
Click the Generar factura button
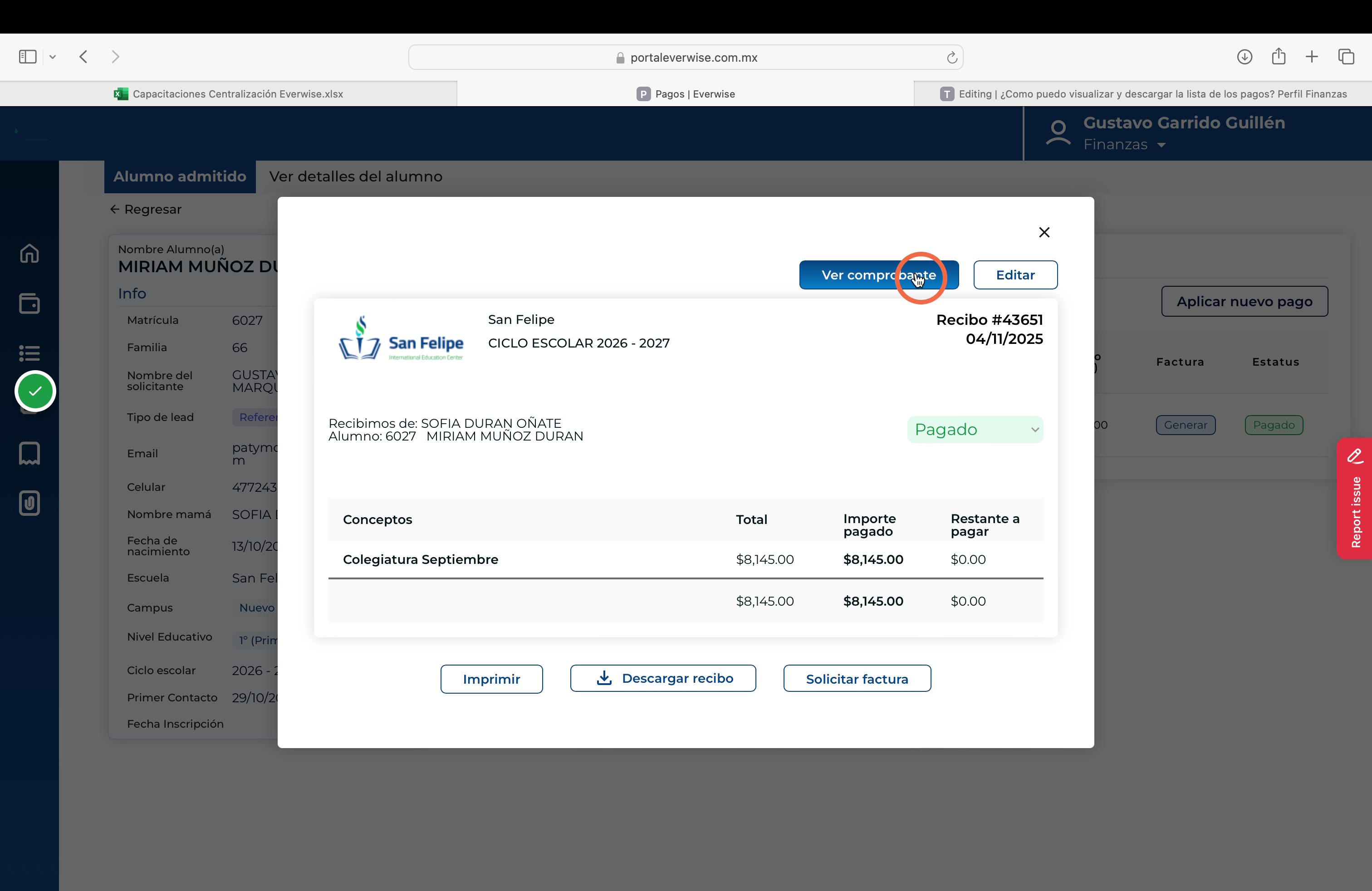point(1185,425)
